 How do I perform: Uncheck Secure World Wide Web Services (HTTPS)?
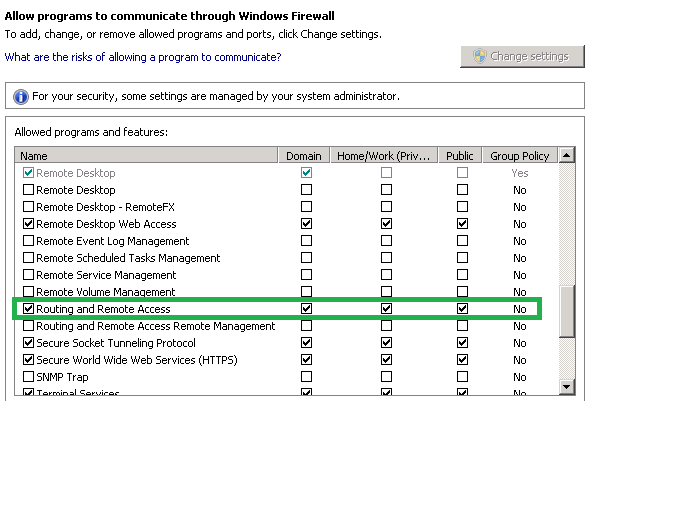pyautogui.click(x=28, y=360)
